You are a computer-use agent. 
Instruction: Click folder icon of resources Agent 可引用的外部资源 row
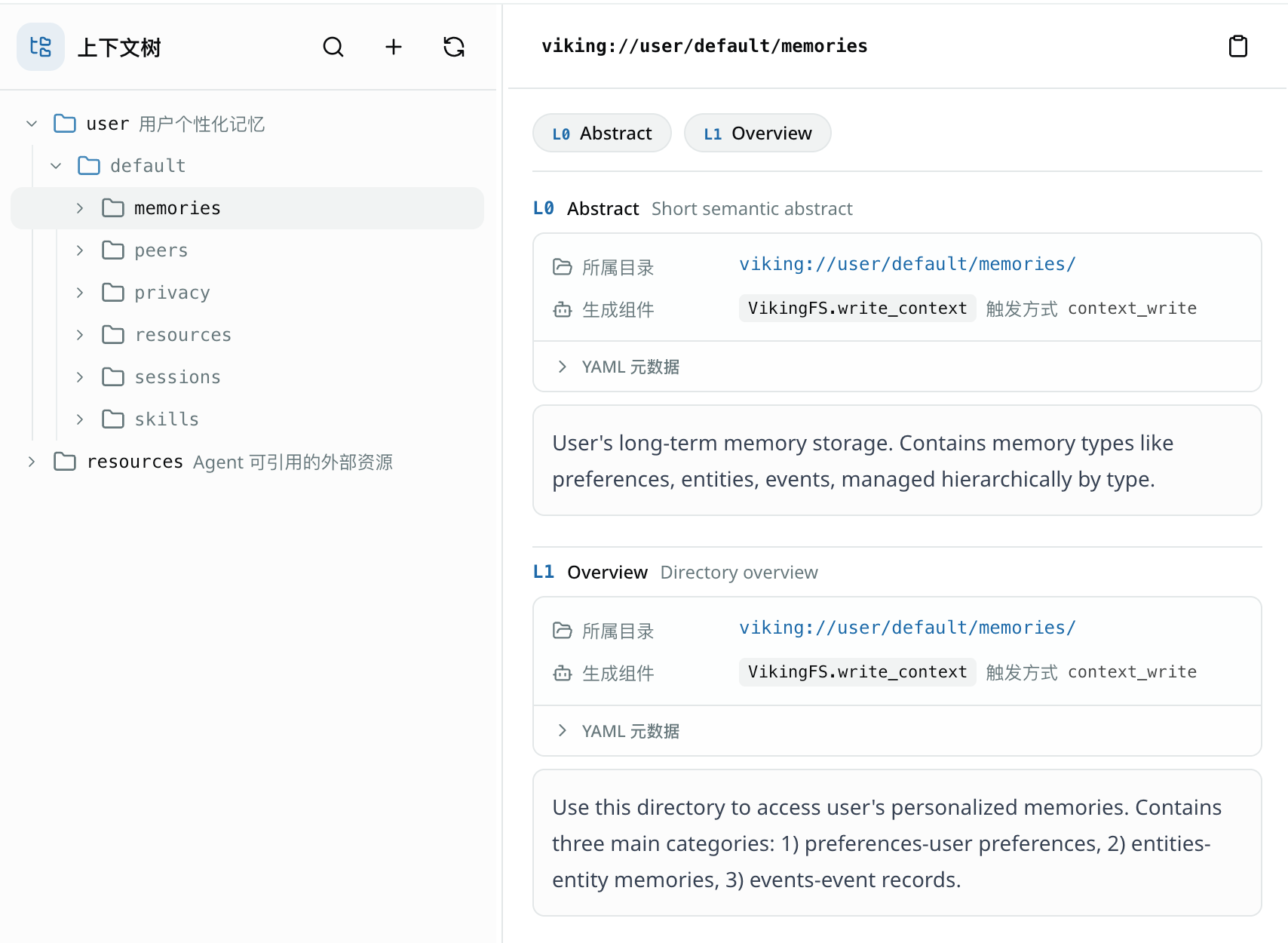click(65, 462)
